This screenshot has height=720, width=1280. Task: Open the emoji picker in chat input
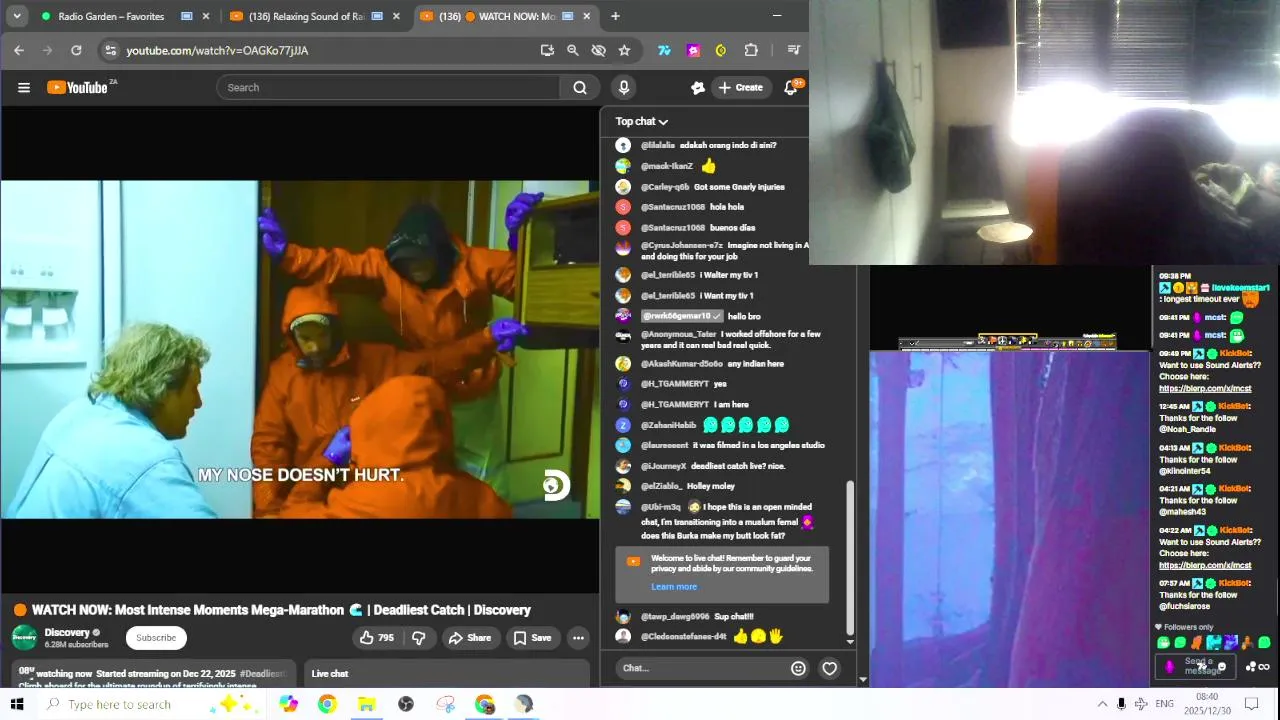pyautogui.click(x=798, y=668)
